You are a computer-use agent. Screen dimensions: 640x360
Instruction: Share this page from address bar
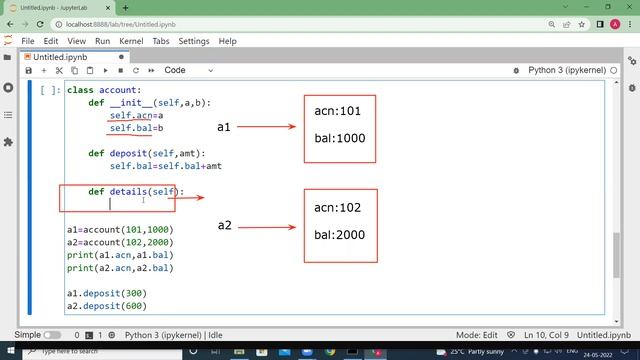[x=567, y=24]
